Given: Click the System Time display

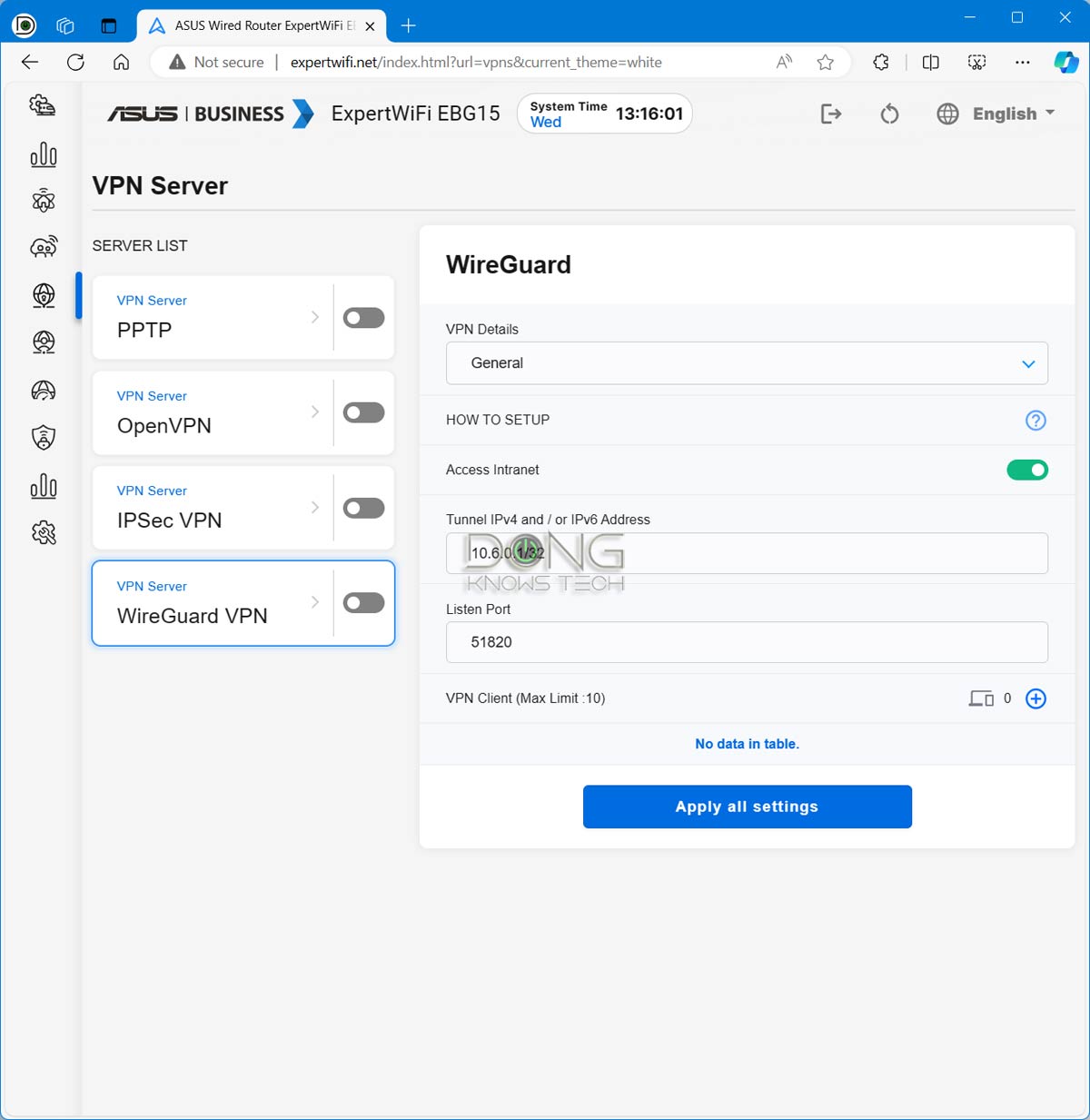Looking at the screenshot, I should (x=605, y=114).
